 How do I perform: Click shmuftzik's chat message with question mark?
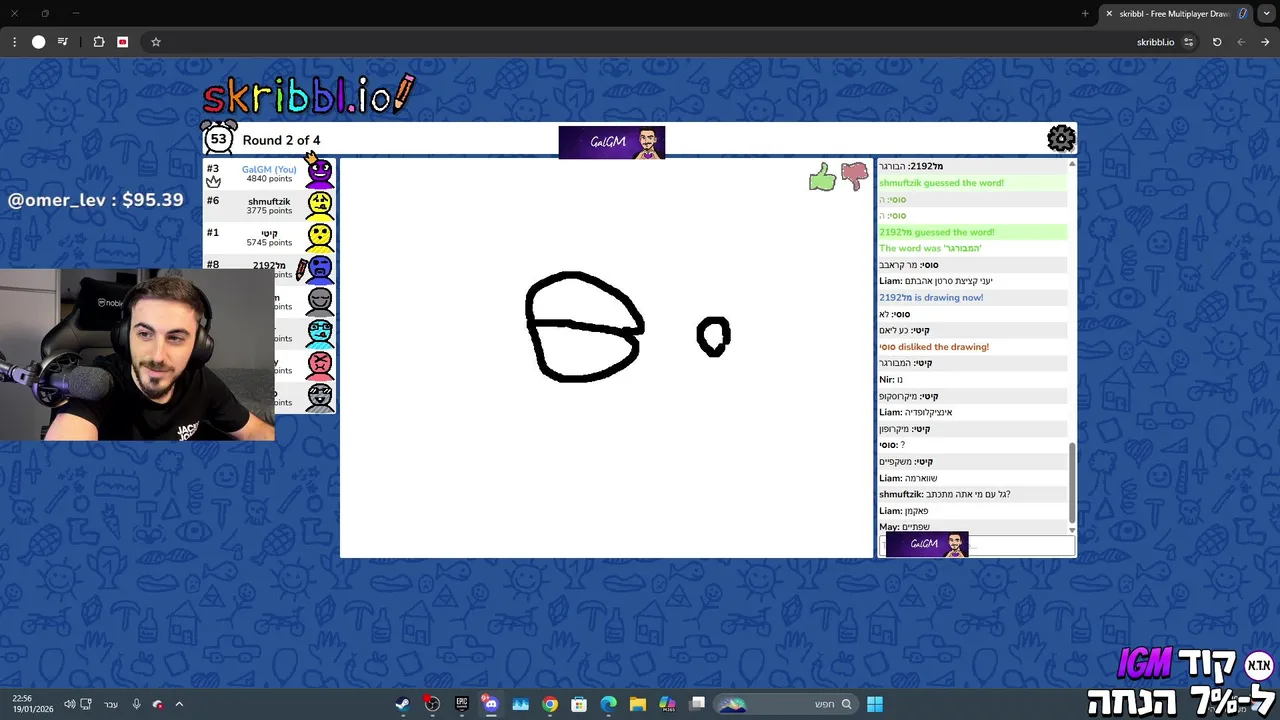pyautogui.click(x=945, y=494)
